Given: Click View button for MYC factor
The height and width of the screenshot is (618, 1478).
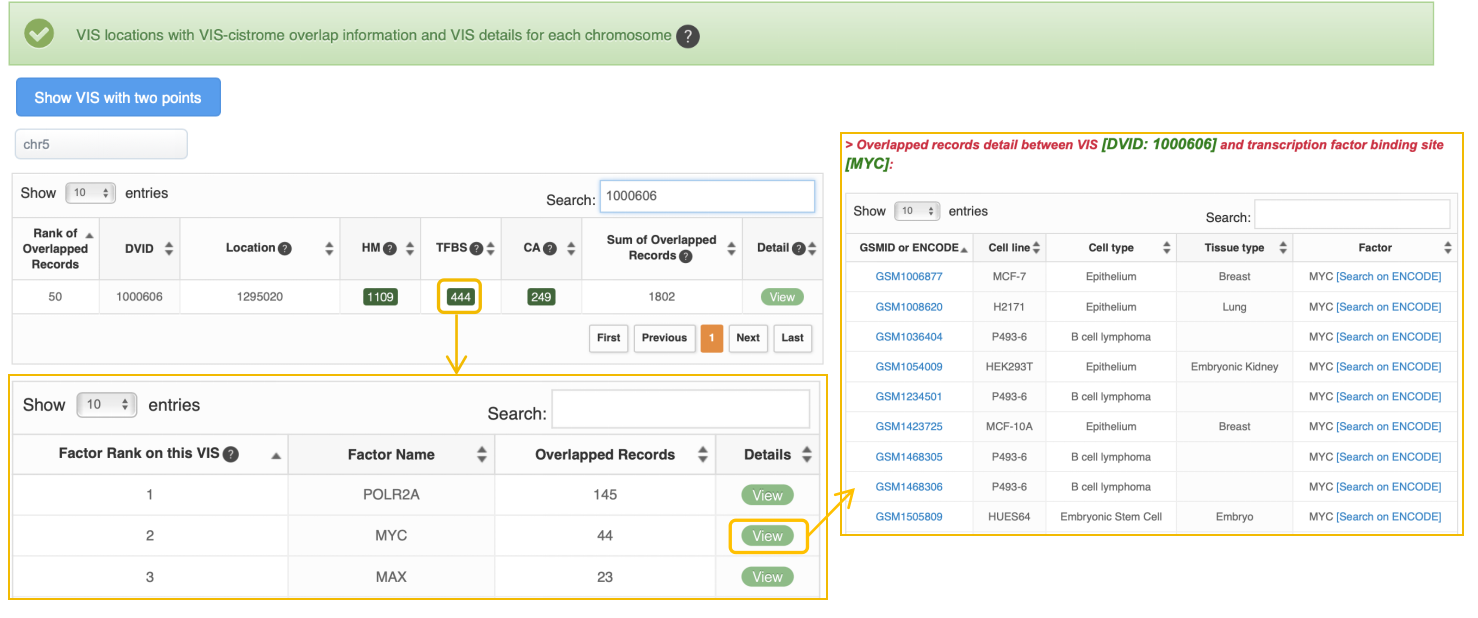Looking at the screenshot, I should (x=767, y=536).
